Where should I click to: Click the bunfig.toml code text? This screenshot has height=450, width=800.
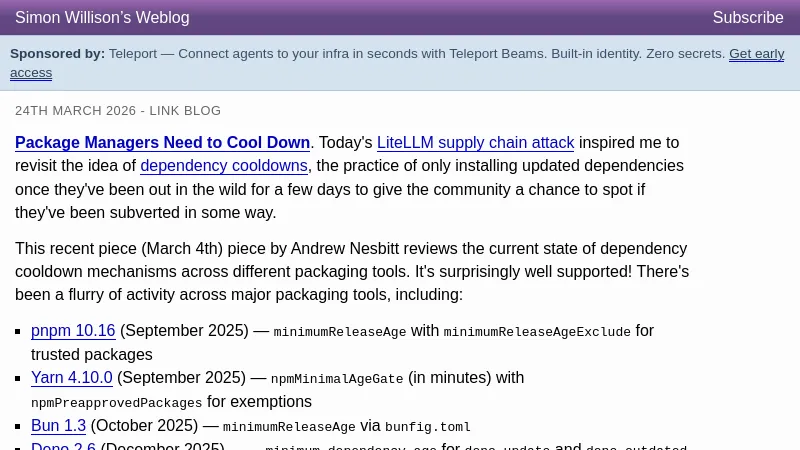(x=428, y=427)
